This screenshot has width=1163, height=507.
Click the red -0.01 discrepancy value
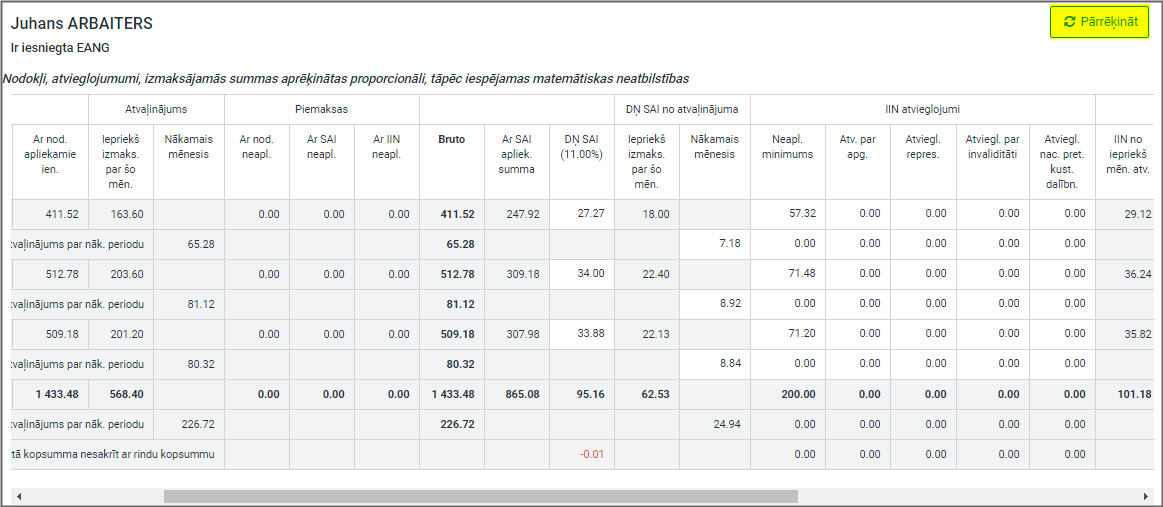593,454
